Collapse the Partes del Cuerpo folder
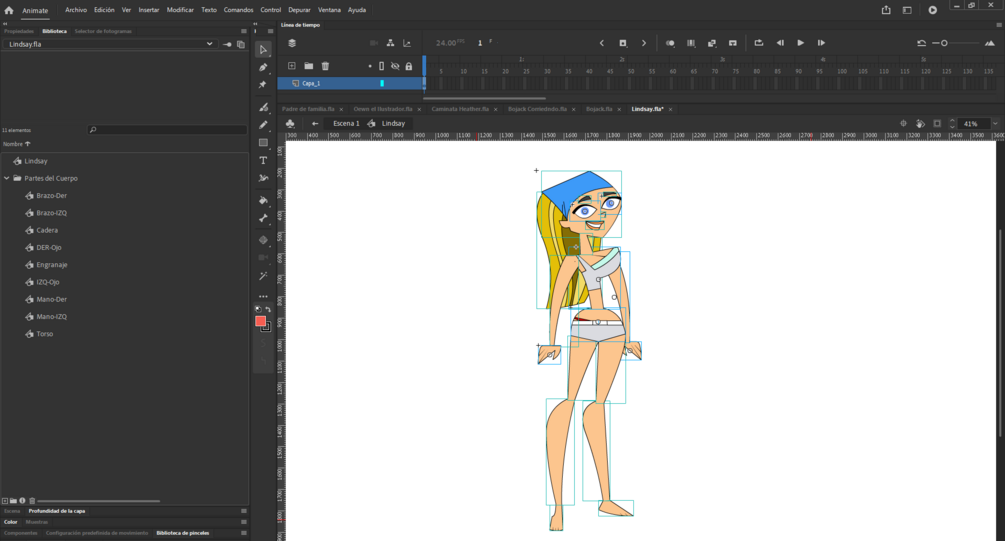This screenshot has width=1005, height=541. pyautogui.click(x=7, y=178)
